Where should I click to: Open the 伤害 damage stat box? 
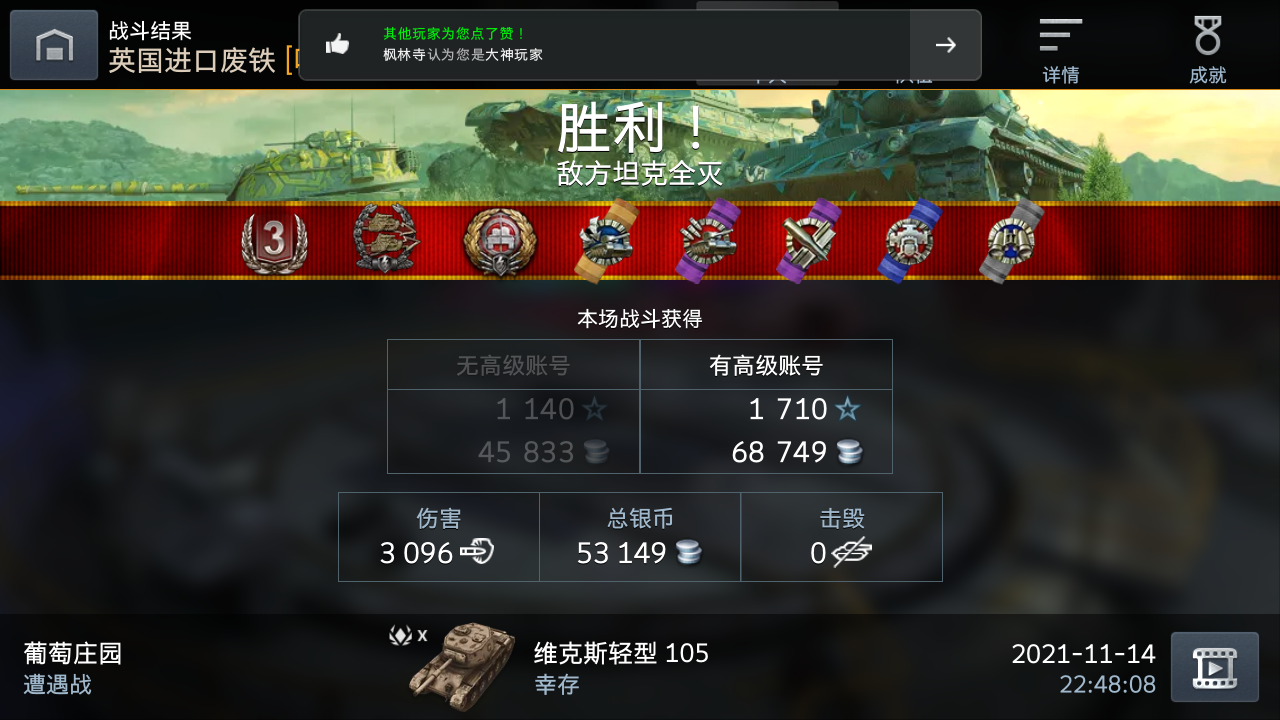(439, 537)
